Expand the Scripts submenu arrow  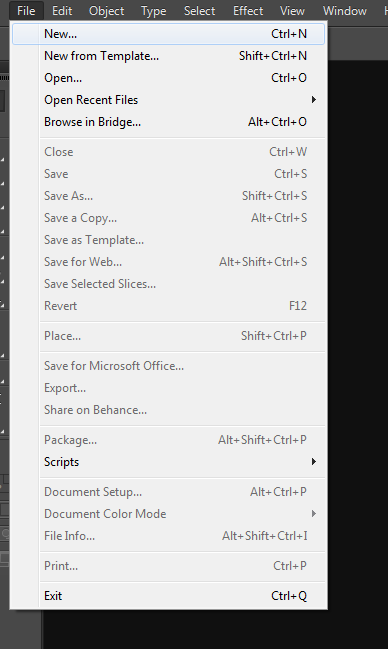pyautogui.click(x=314, y=462)
